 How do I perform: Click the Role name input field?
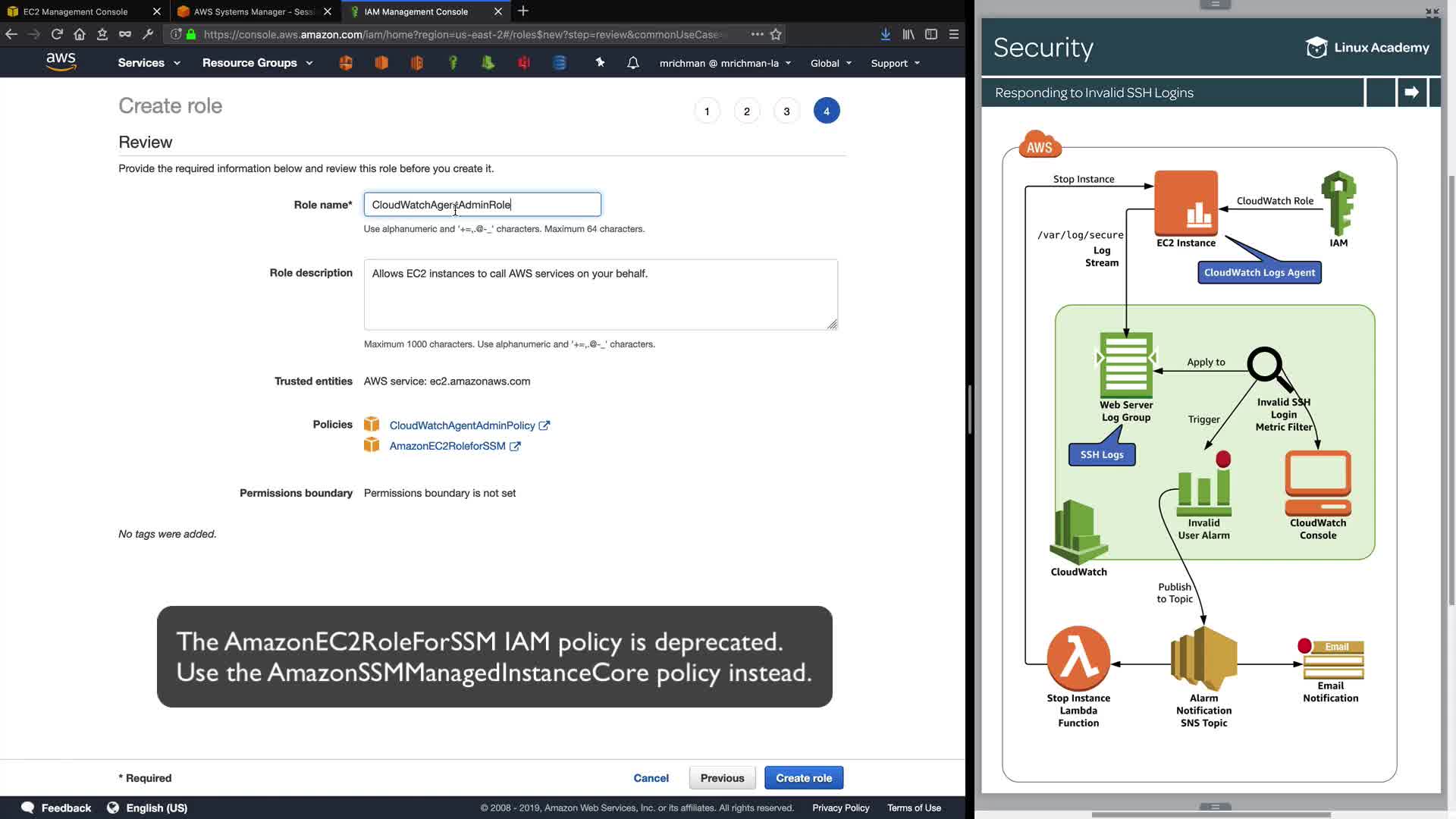(482, 205)
